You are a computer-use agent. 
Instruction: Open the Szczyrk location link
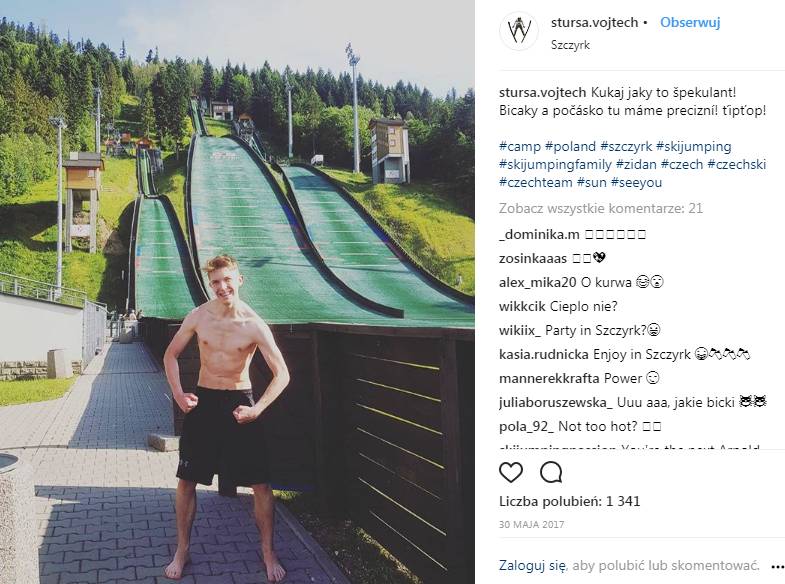click(570, 45)
